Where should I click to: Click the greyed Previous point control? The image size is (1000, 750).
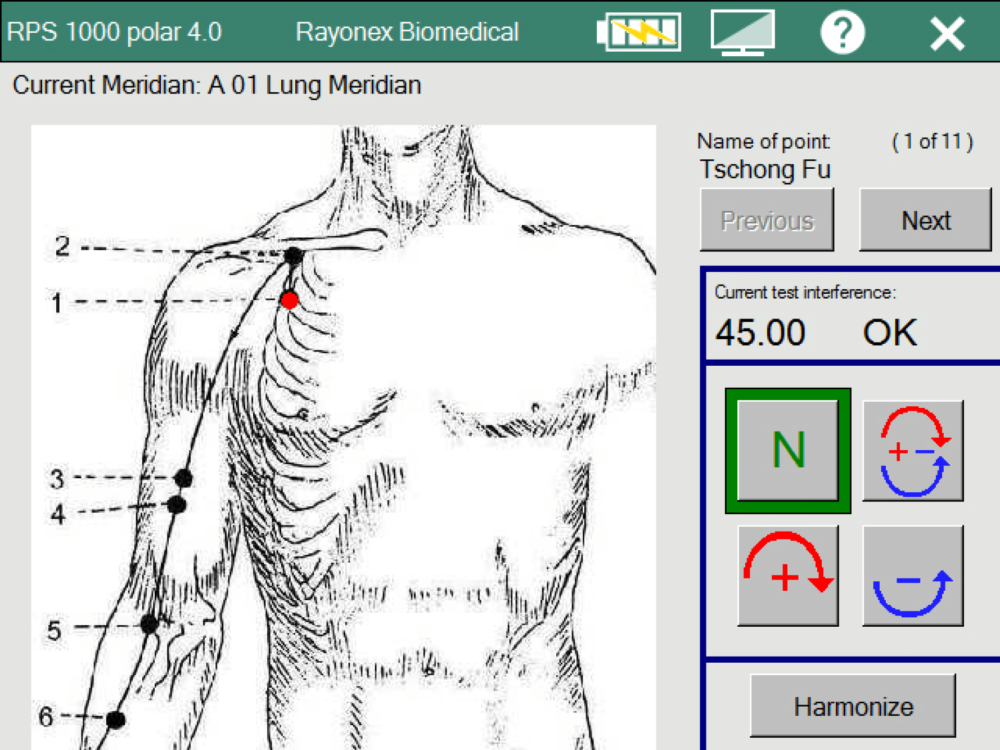pyautogui.click(x=767, y=220)
